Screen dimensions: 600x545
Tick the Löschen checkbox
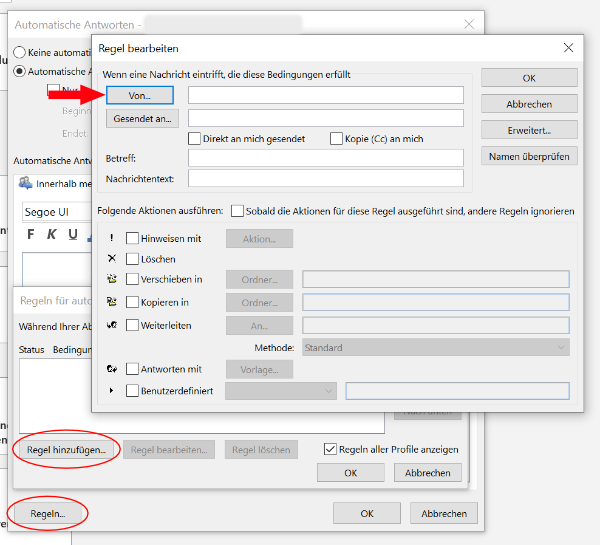(132, 259)
